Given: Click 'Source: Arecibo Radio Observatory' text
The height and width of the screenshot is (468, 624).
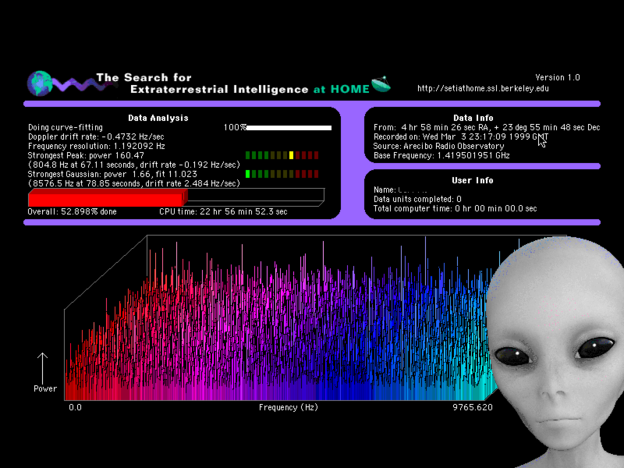Looking at the screenshot, I should (439, 146).
